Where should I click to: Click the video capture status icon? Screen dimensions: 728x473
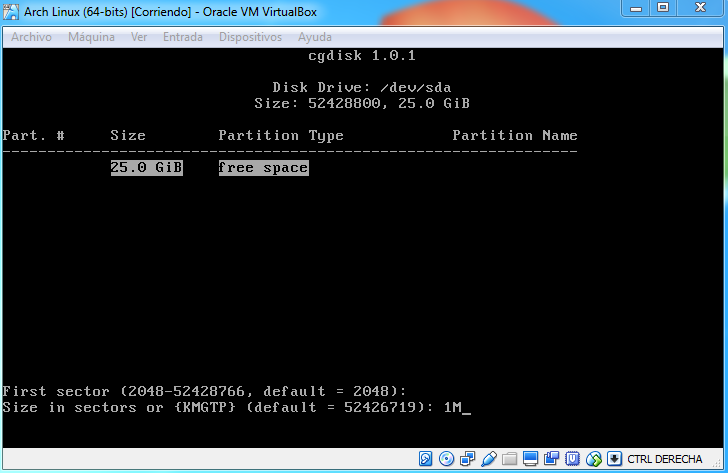click(x=551, y=459)
